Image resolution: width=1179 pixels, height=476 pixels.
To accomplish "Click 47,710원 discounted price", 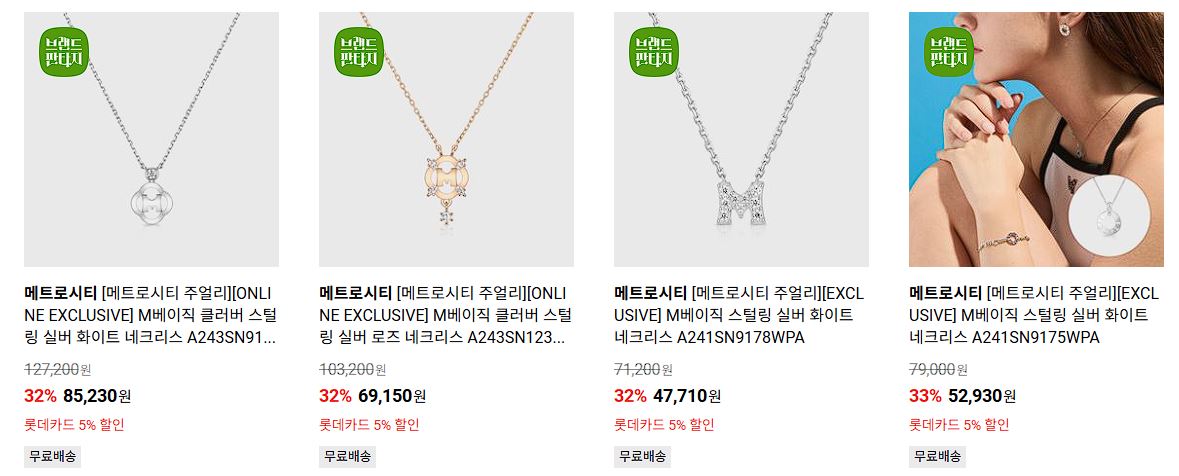I will (686, 396).
